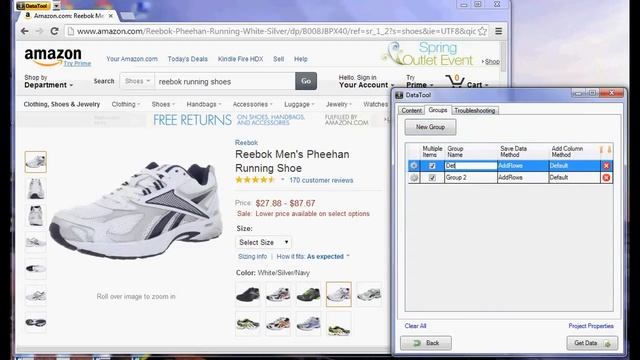Open the Shoes navigation dropdown
This screenshot has height=360, width=640.
point(163,104)
